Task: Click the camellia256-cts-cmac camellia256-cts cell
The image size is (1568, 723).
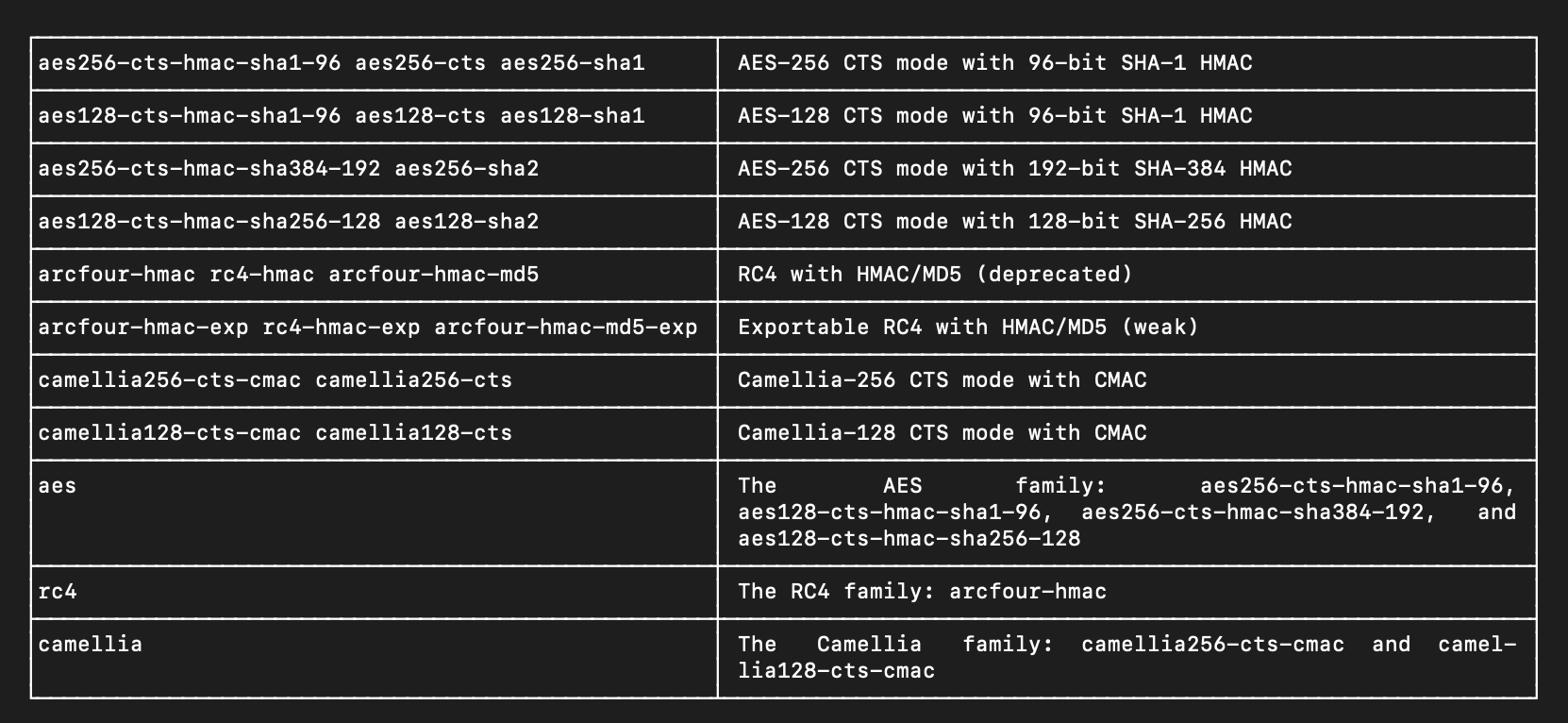Action: 375,381
